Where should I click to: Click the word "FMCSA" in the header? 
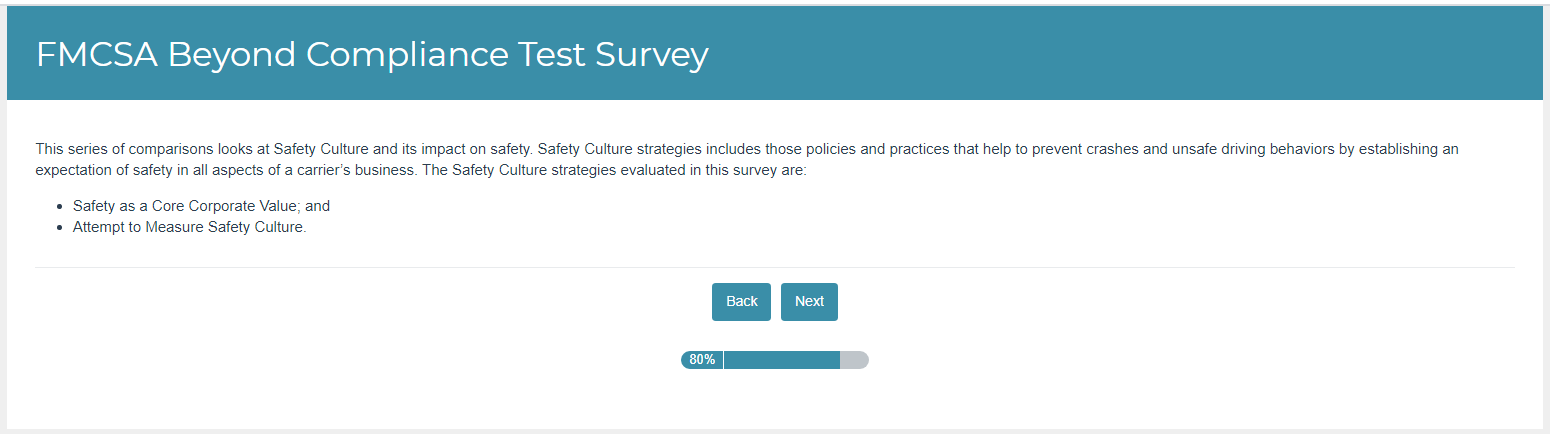point(96,55)
